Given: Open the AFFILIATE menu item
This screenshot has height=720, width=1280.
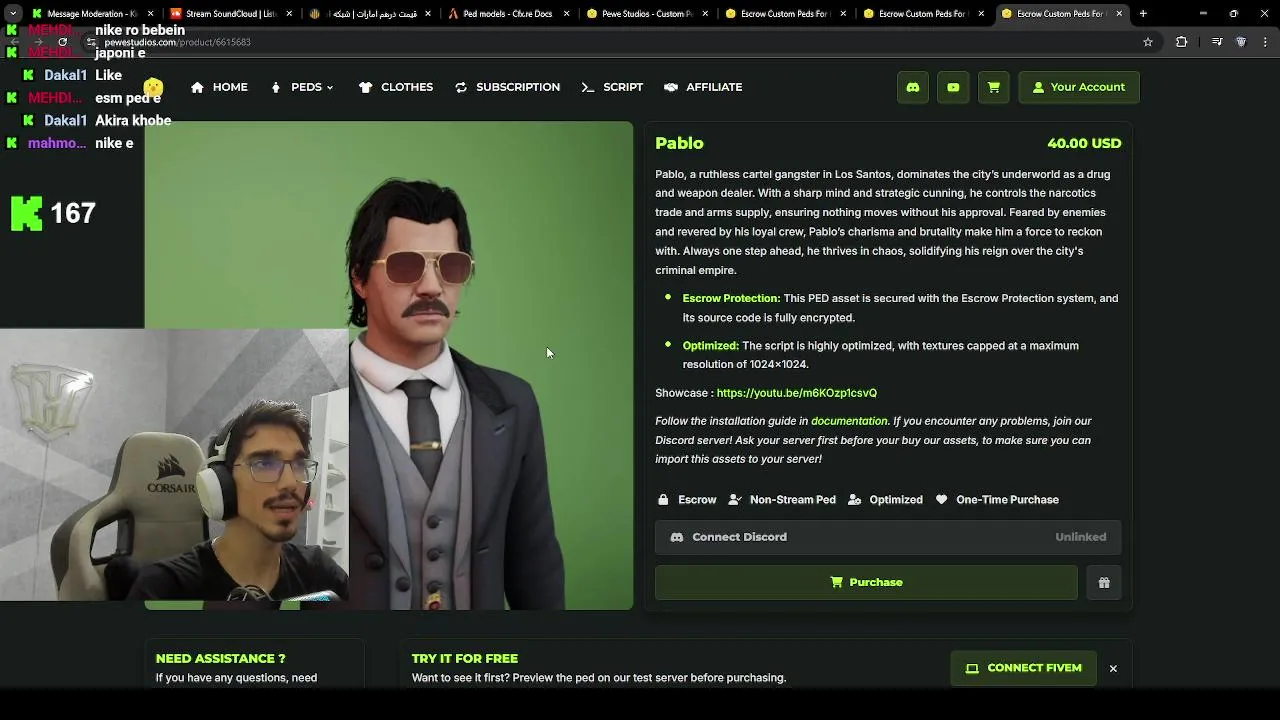Looking at the screenshot, I should click(x=703, y=87).
